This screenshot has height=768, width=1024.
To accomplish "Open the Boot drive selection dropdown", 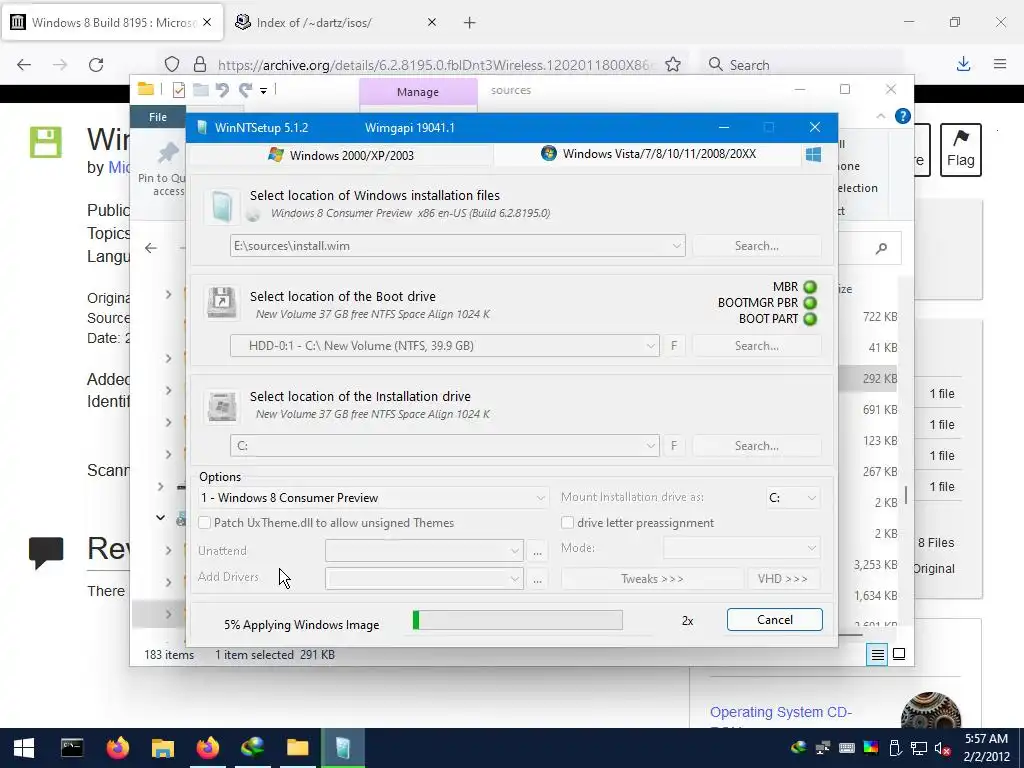I will [x=650, y=346].
